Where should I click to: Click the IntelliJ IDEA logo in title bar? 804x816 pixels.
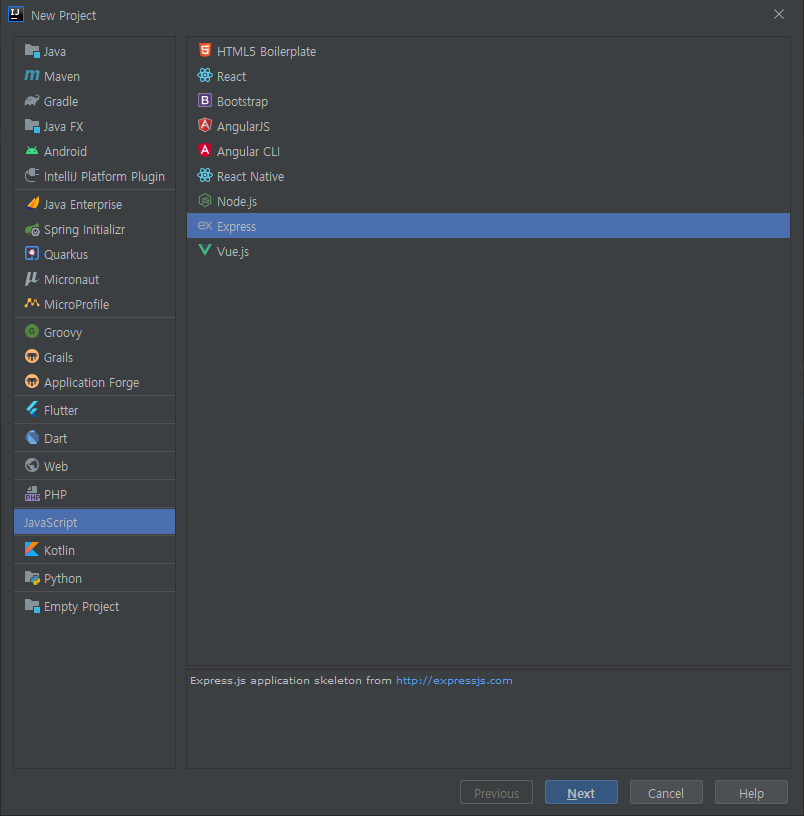[x=16, y=14]
